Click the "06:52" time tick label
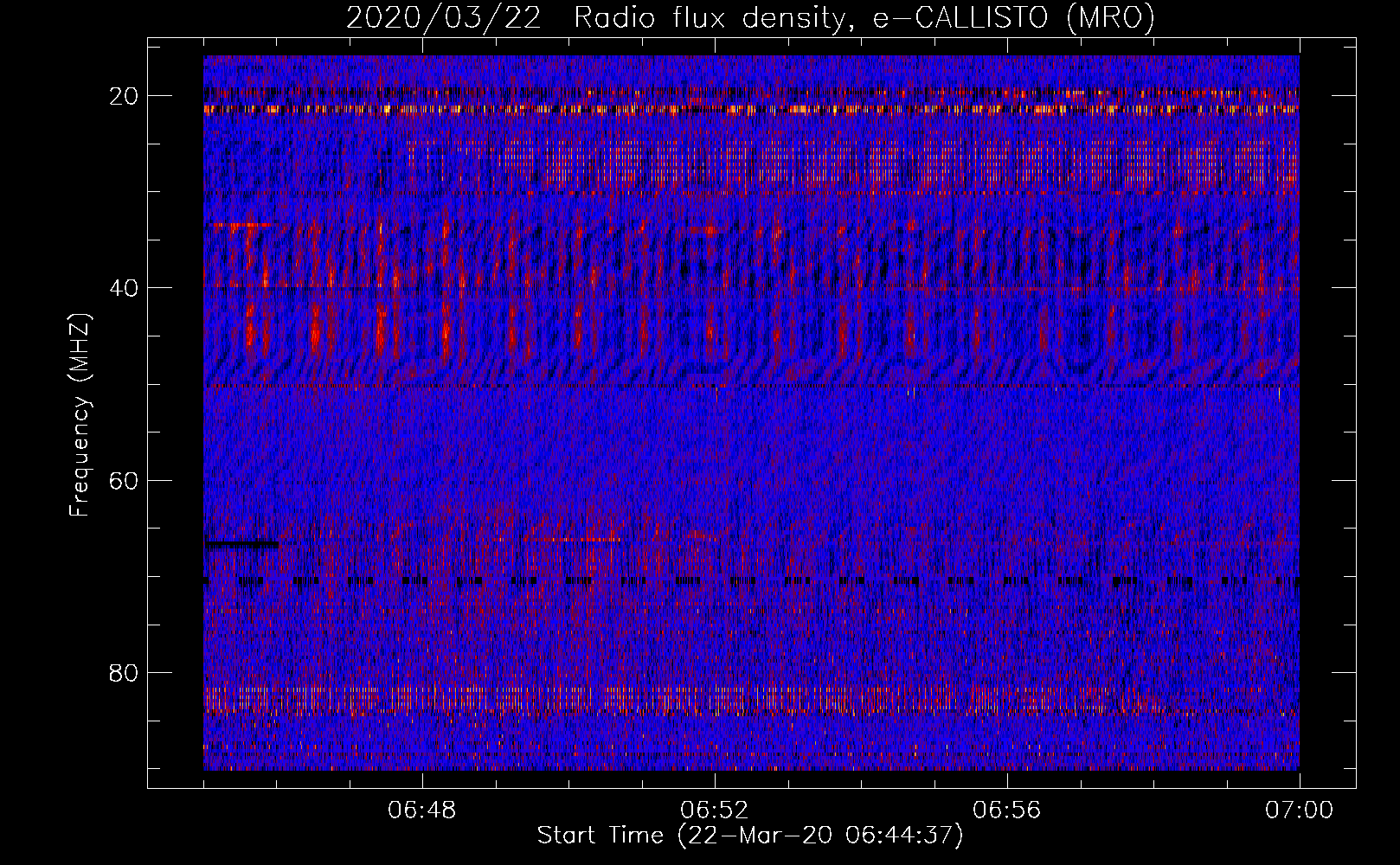 pyautogui.click(x=715, y=811)
